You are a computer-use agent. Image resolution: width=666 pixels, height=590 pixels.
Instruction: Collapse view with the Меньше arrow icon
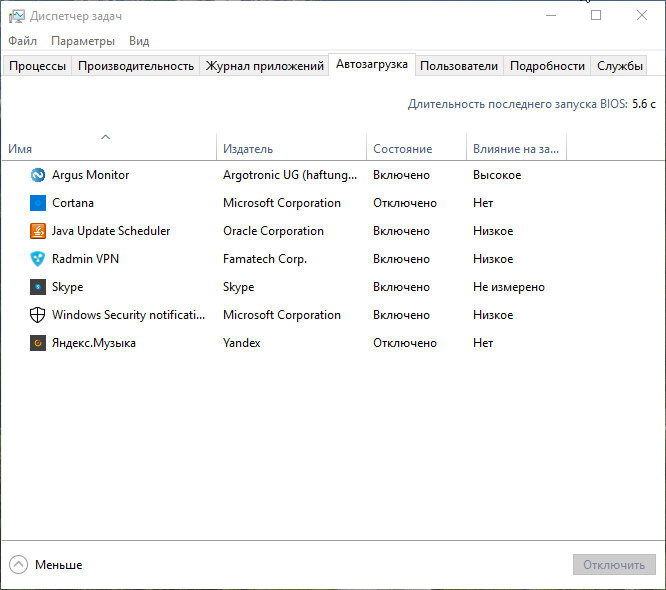[18, 565]
